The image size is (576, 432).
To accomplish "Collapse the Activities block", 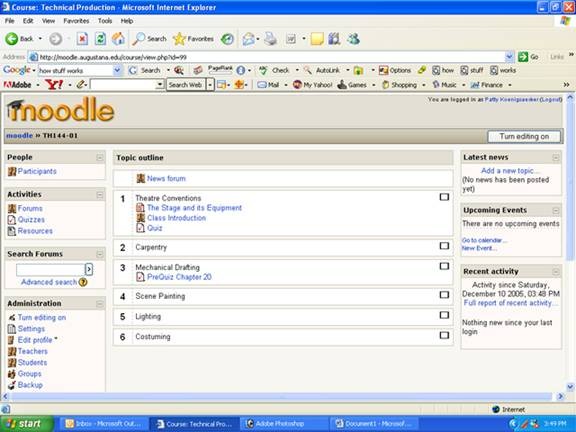I will (100, 195).
